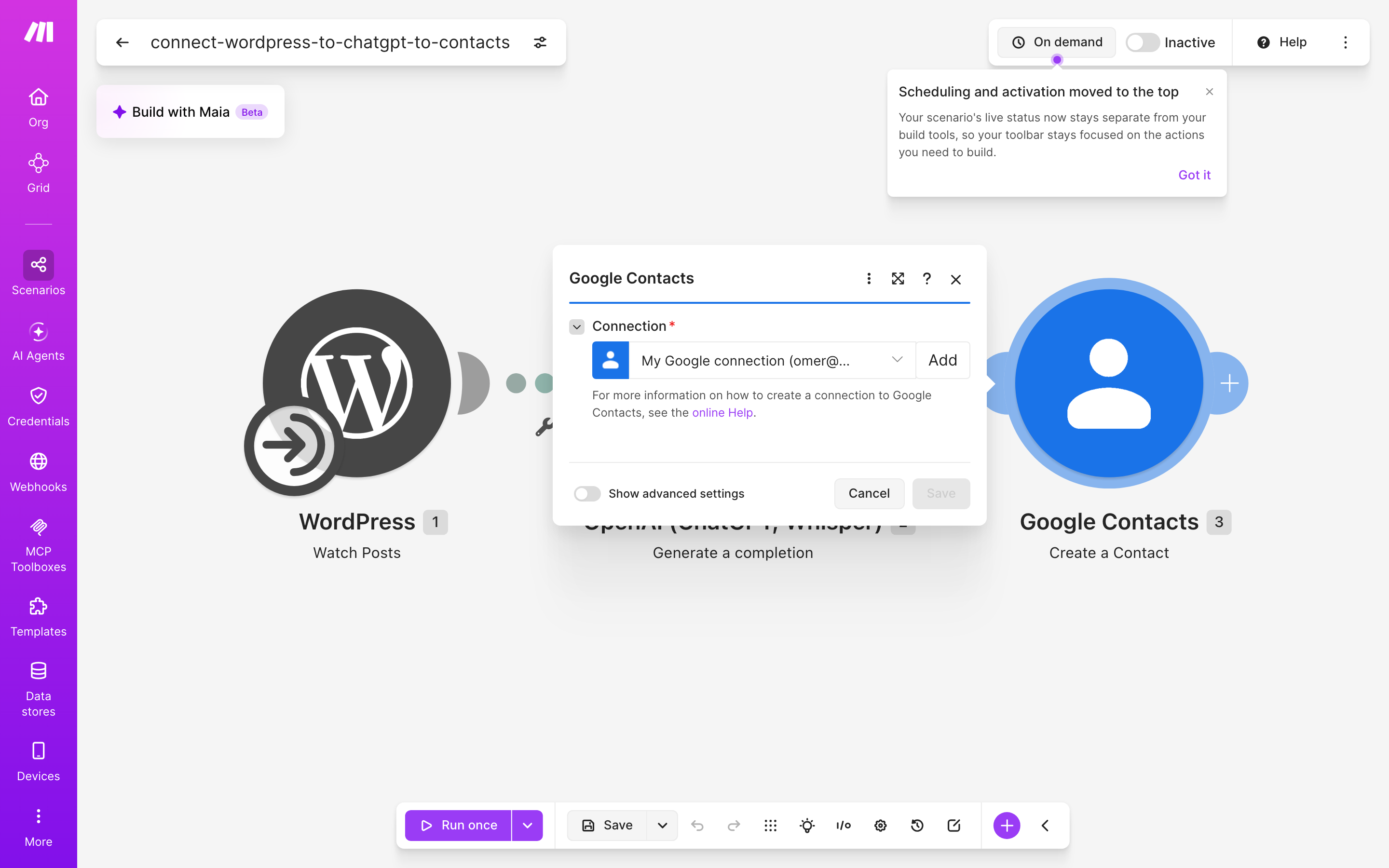Enable Show advanced settings toggle
The height and width of the screenshot is (868, 1389).
tap(587, 494)
